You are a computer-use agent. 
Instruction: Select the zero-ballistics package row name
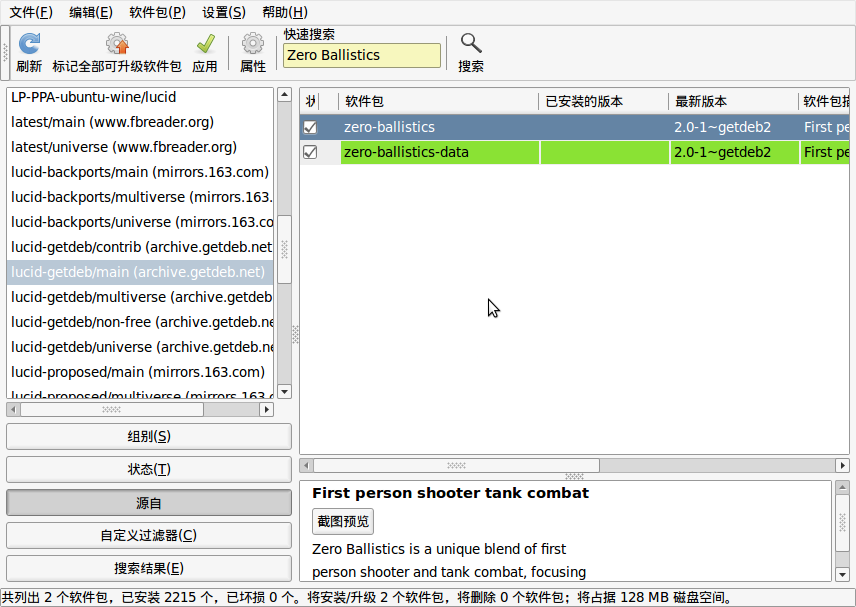389,127
